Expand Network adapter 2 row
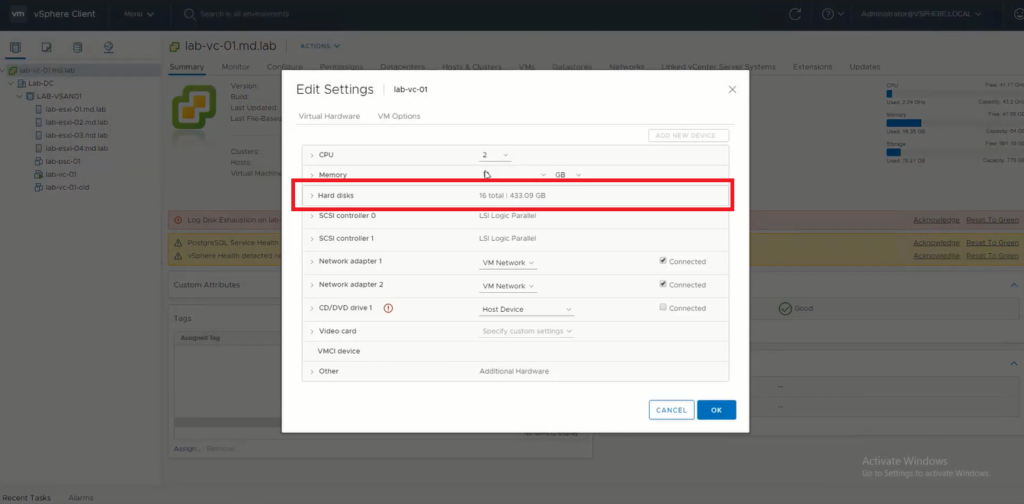The height and width of the screenshot is (504, 1024). (x=312, y=285)
